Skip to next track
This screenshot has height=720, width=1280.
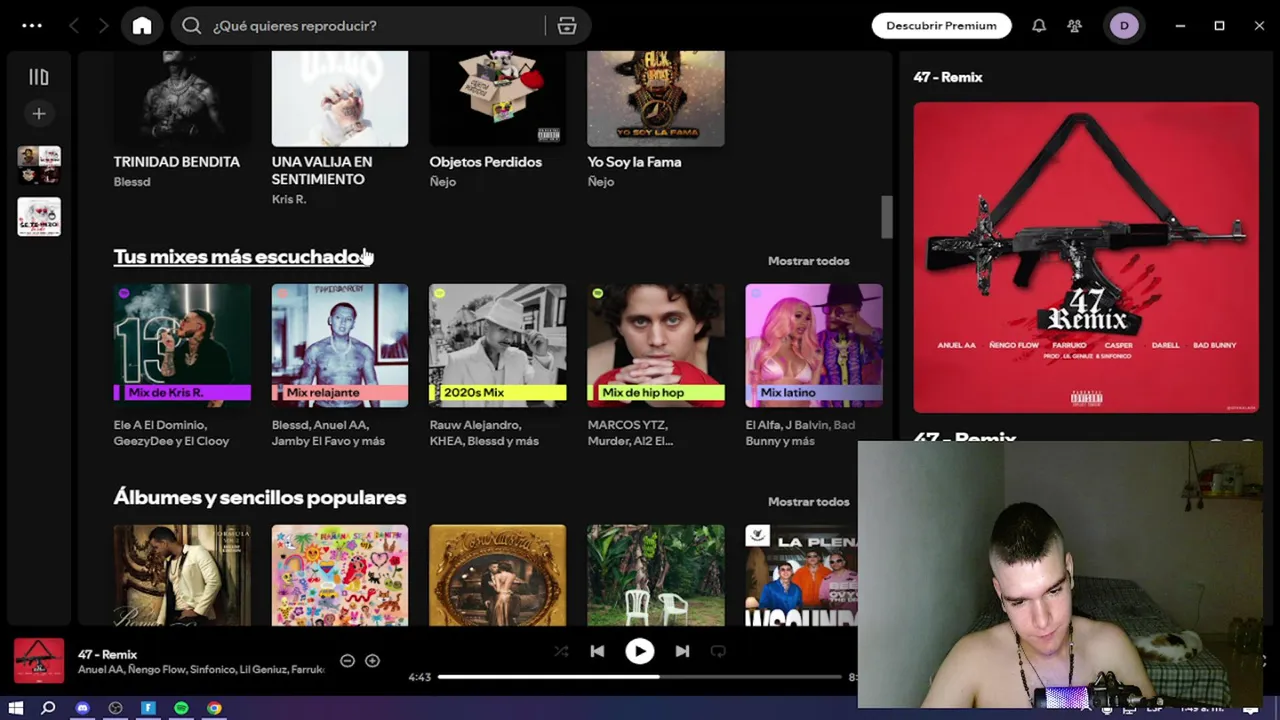point(682,651)
